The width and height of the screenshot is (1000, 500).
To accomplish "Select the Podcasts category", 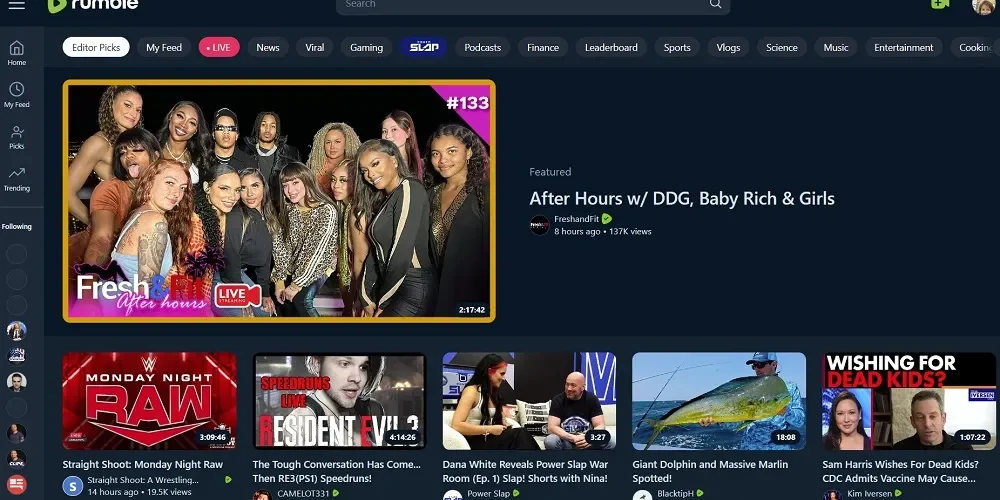I will click(482, 47).
